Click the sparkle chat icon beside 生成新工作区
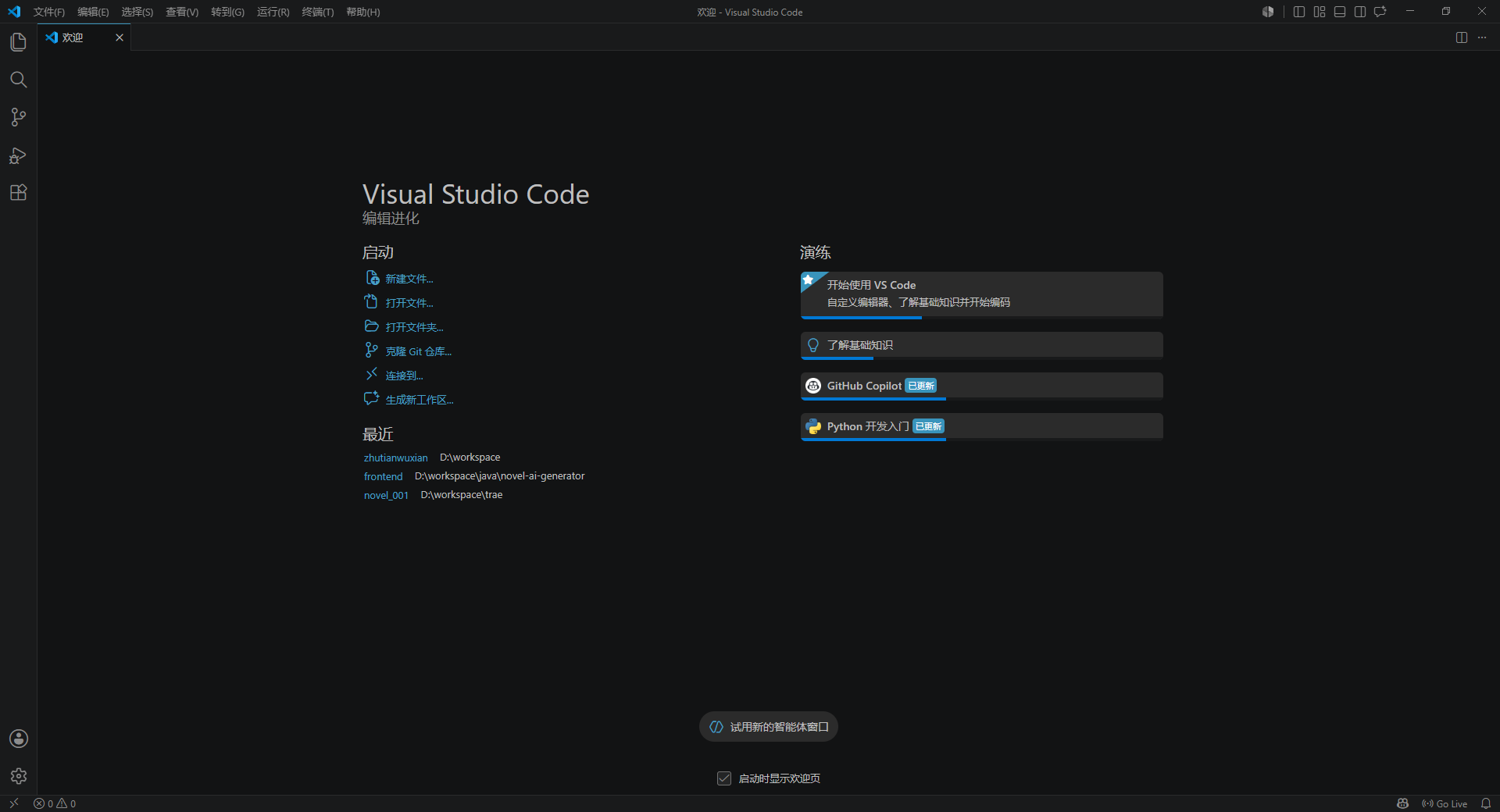The image size is (1500, 812). tap(372, 399)
